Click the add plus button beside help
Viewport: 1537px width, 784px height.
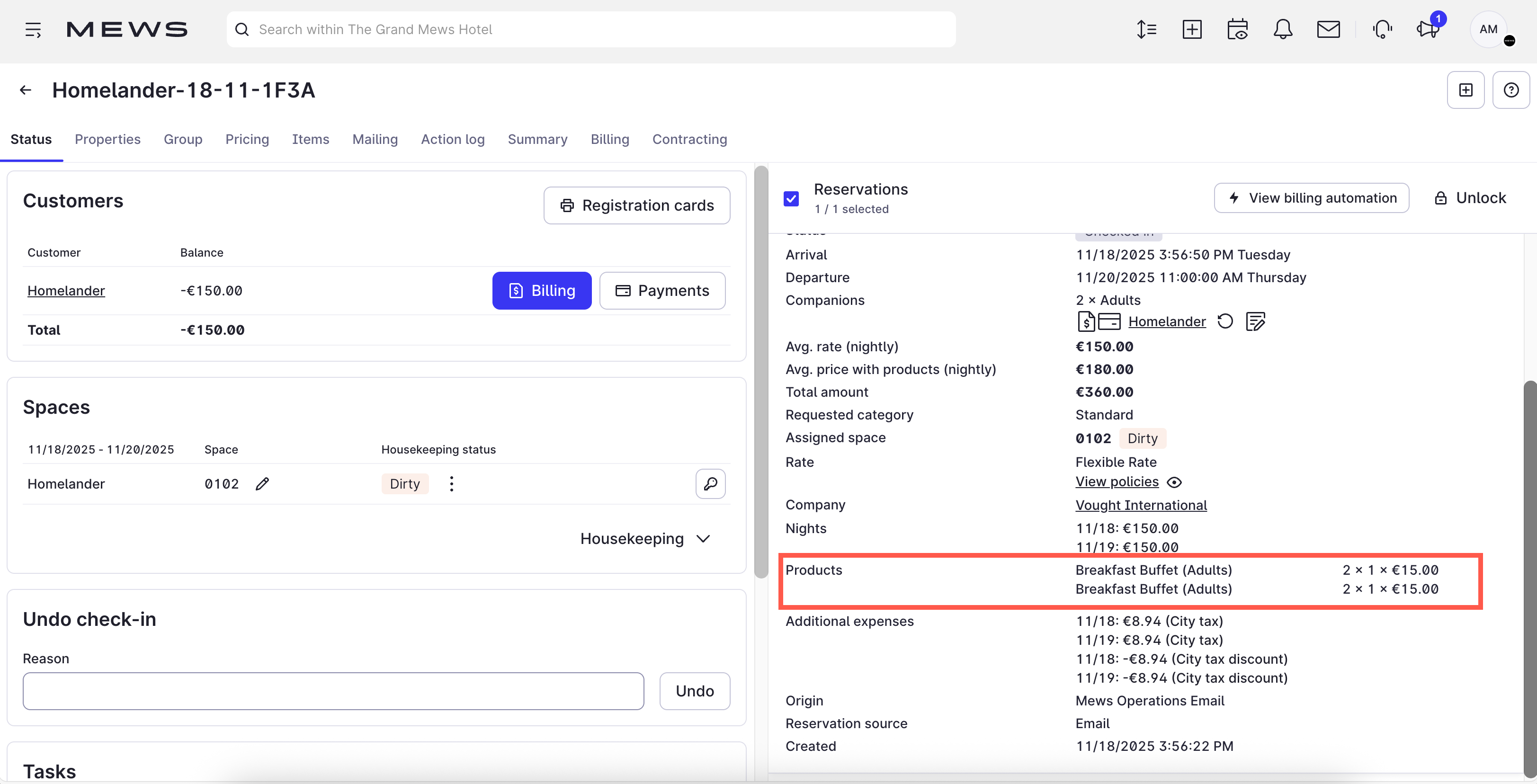(x=1466, y=90)
